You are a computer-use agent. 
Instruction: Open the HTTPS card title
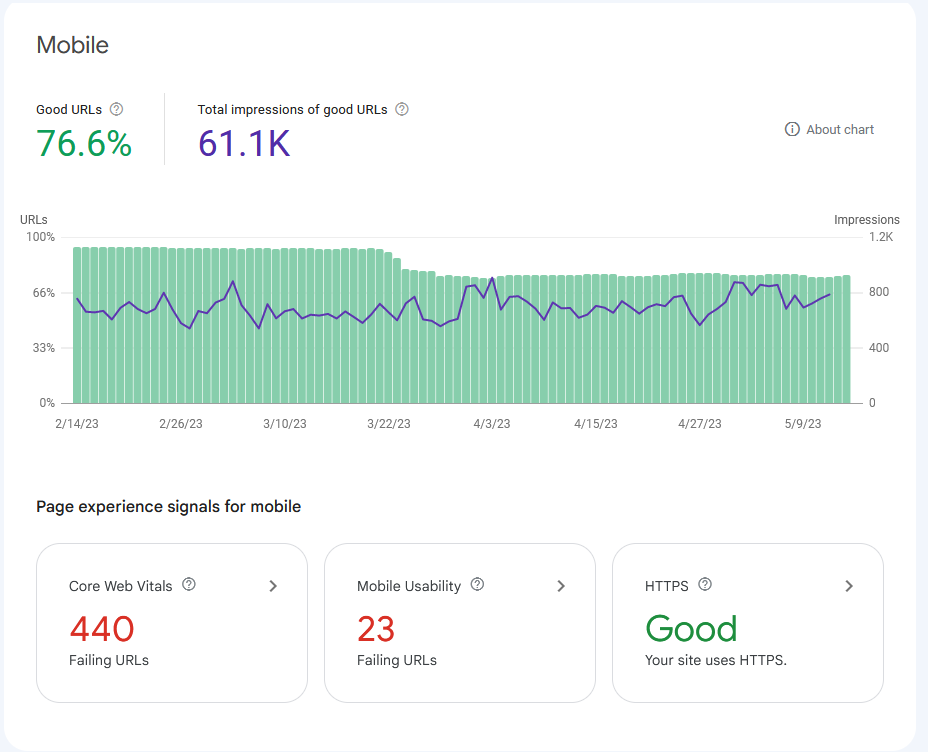(666, 586)
